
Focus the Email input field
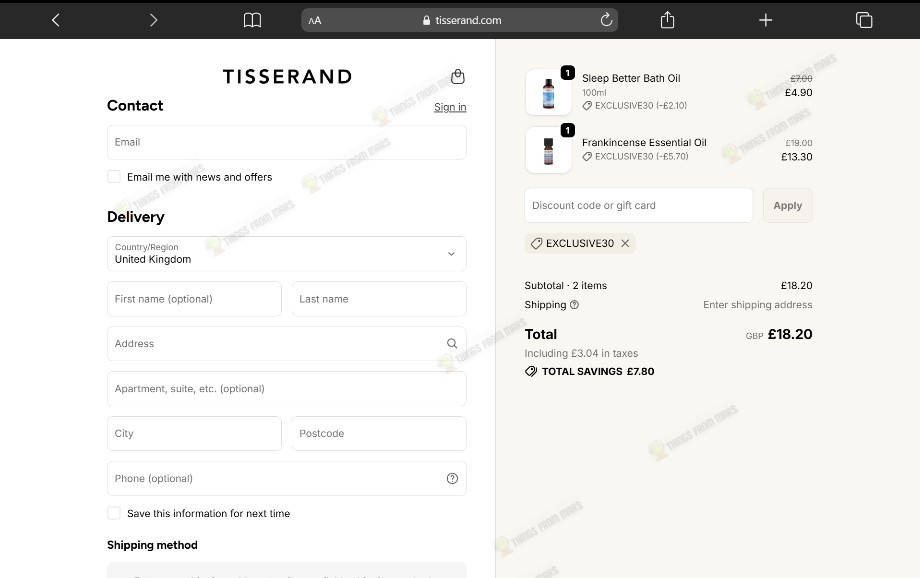(x=286, y=142)
